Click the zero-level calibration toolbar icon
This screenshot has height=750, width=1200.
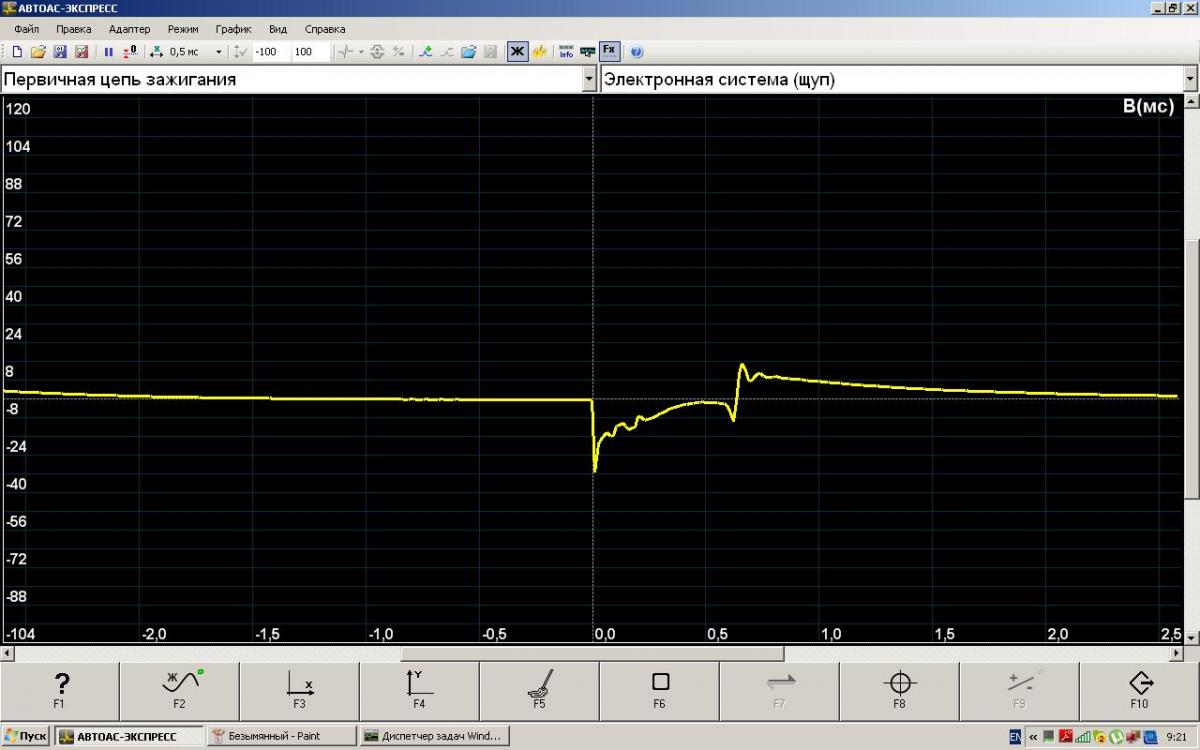point(130,51)
